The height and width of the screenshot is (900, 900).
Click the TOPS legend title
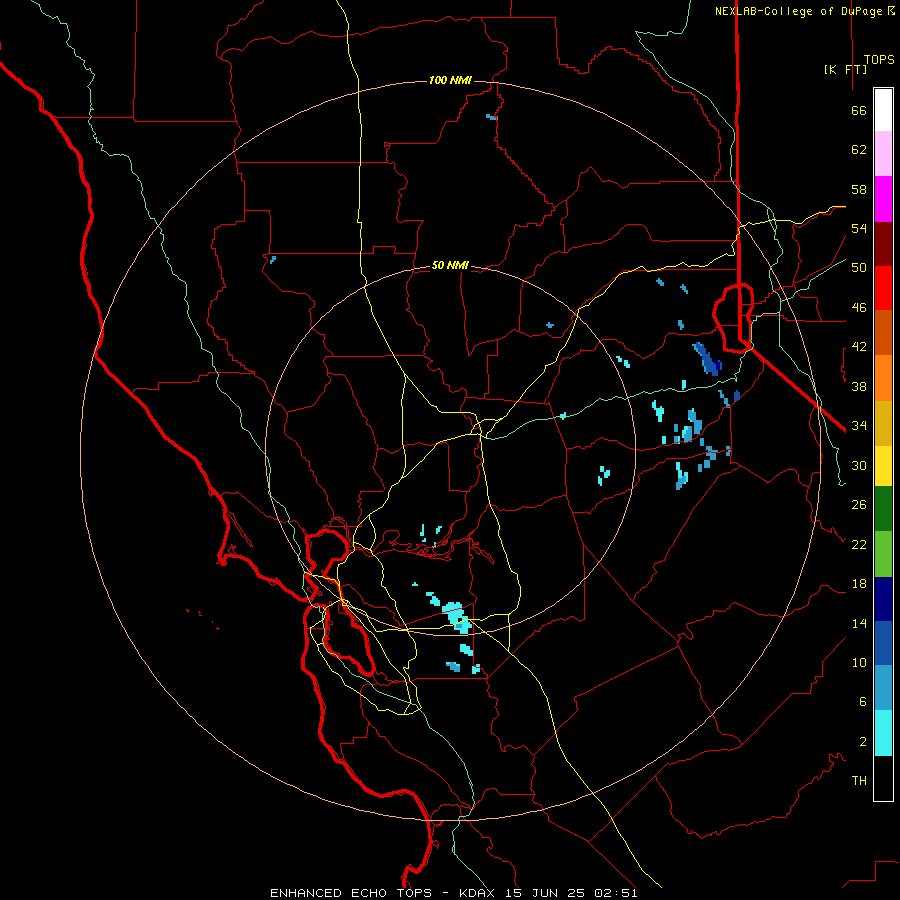click(x=879, y=59)
